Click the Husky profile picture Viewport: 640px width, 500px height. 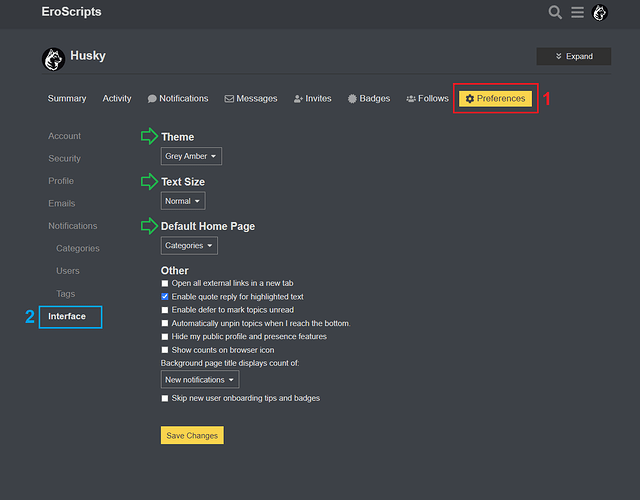click(53, 59)
